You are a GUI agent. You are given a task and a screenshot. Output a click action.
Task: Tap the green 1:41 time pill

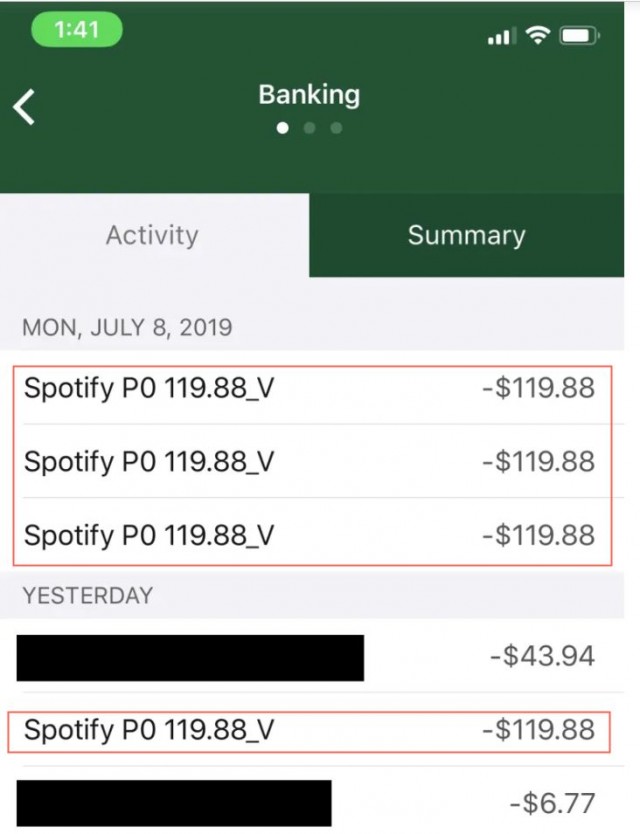(x=76, y=30)
